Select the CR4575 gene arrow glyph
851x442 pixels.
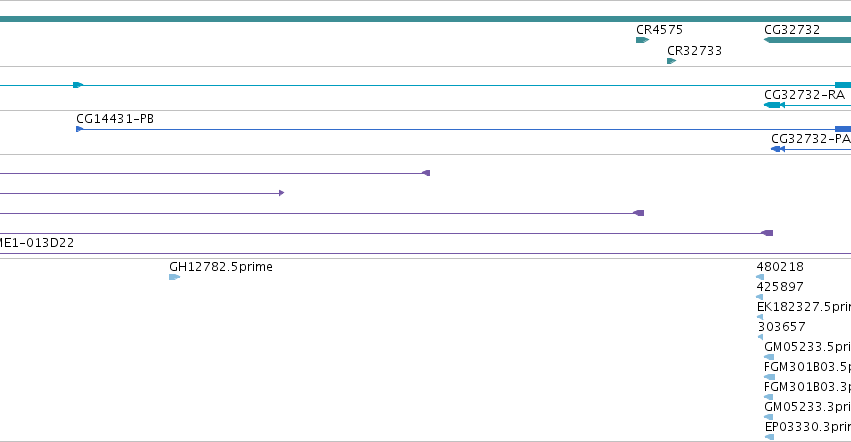tap(643, 40)
